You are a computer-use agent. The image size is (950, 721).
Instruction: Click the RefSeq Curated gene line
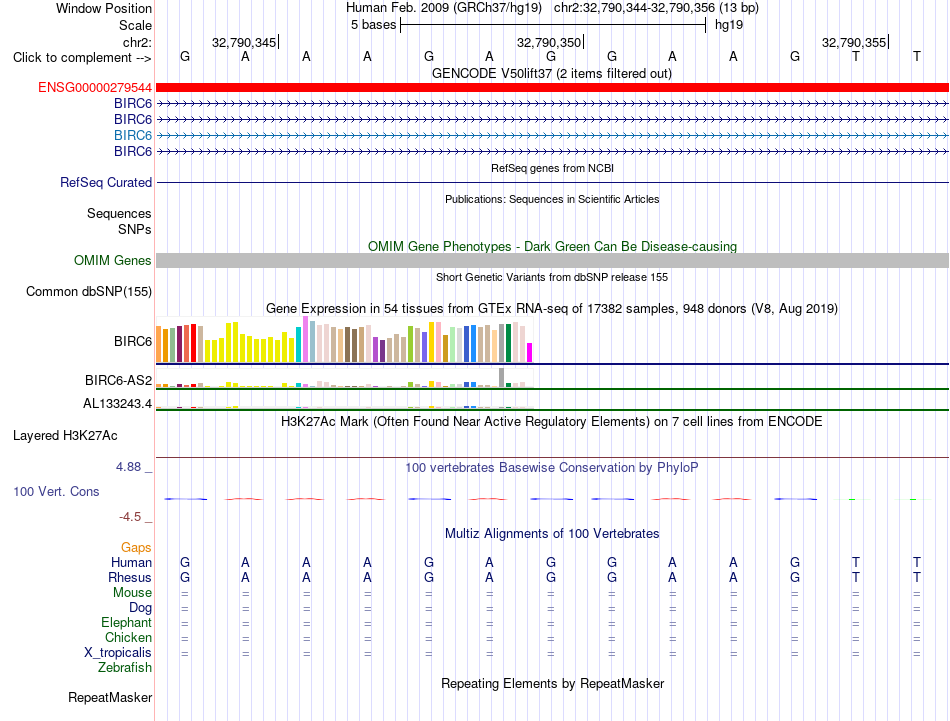coord(552,182)
